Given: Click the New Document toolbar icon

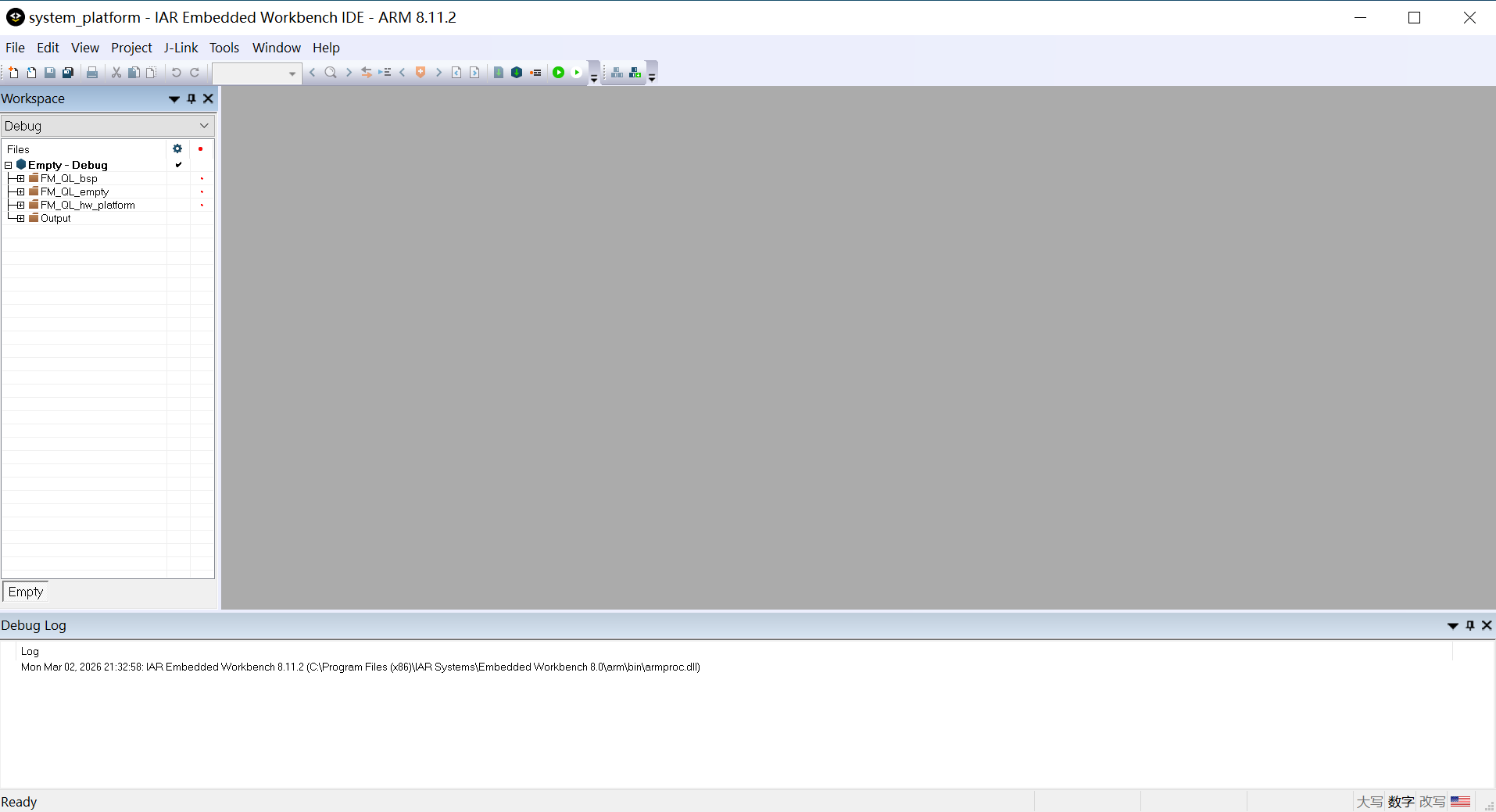Looking at the screenshot, I should (x=13, y=73).
